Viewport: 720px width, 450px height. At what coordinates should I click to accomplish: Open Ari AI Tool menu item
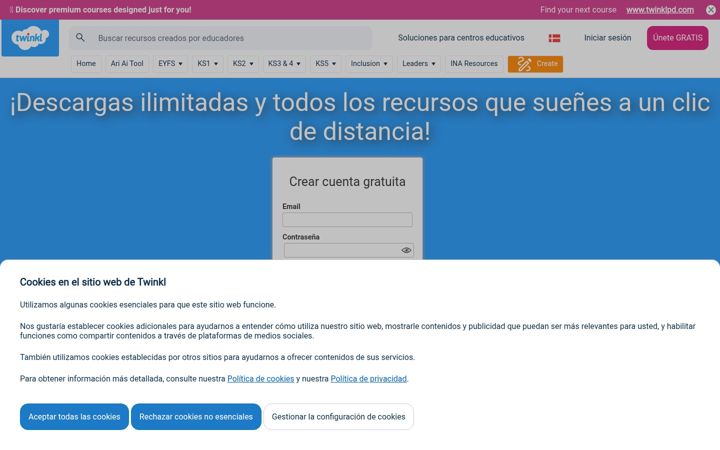pos(127,63)
